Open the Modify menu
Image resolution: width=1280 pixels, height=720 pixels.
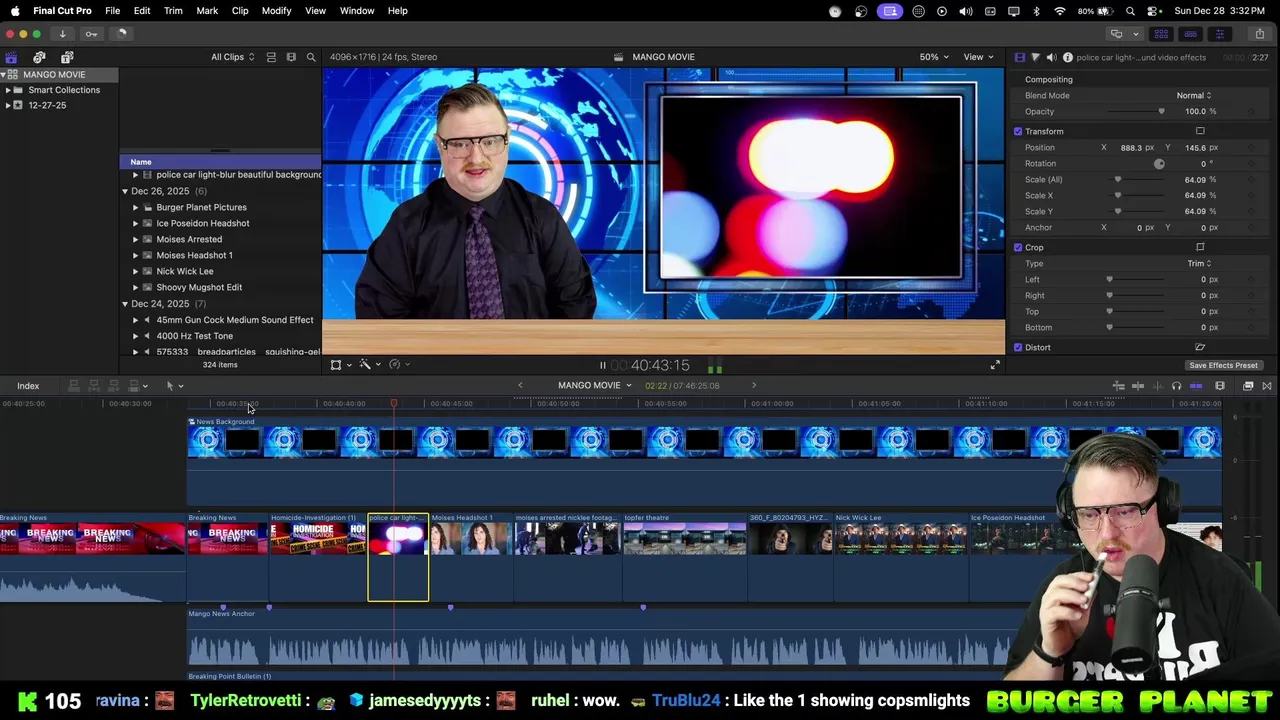(x=276, y=11)
